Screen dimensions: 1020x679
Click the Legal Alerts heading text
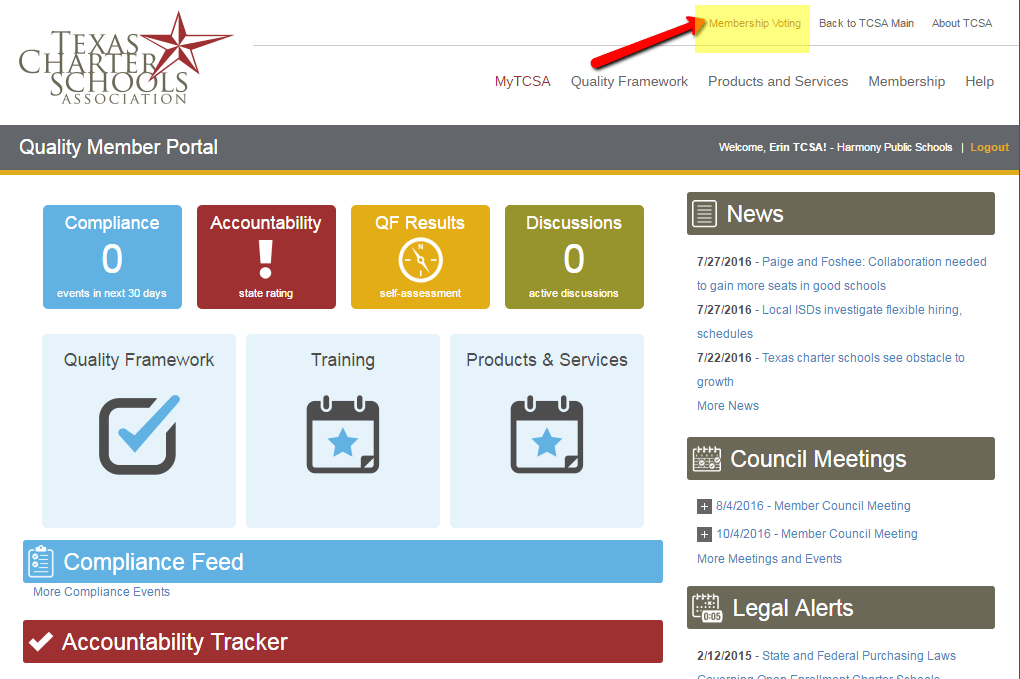pyautogui.click(x=792, y=608)
